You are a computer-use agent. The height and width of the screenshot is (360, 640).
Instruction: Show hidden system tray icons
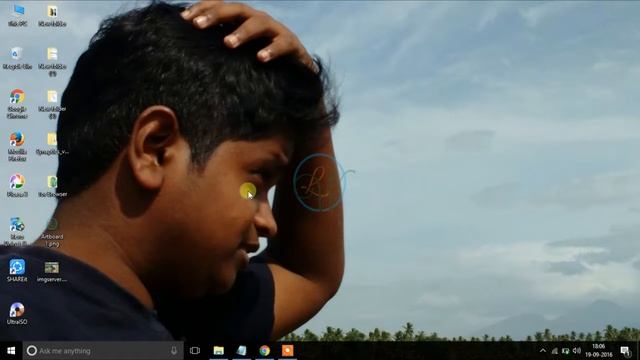click(x=542, y=351)
